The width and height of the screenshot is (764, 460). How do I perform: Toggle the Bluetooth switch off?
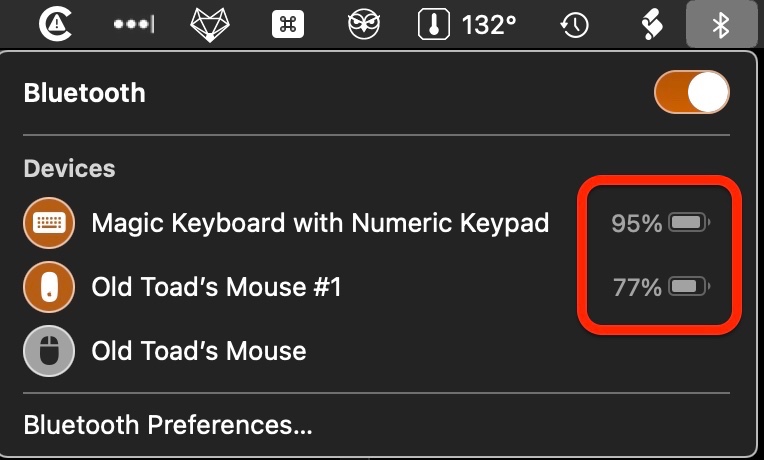pyautogui.click(x=692, y=93)
